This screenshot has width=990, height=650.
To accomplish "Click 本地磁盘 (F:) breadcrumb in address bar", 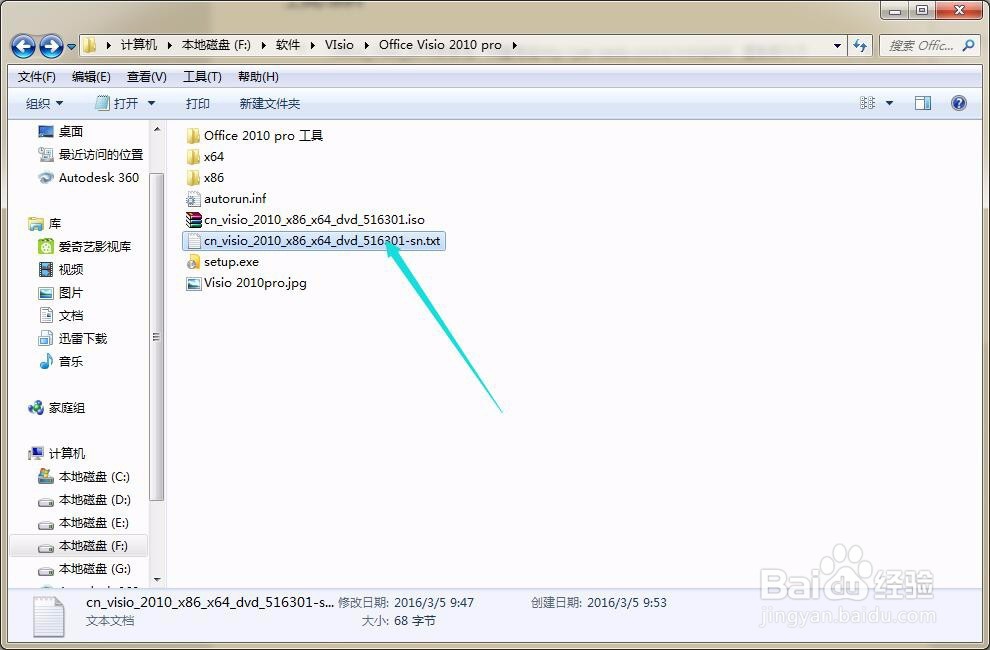I will [x=216, y=45].
